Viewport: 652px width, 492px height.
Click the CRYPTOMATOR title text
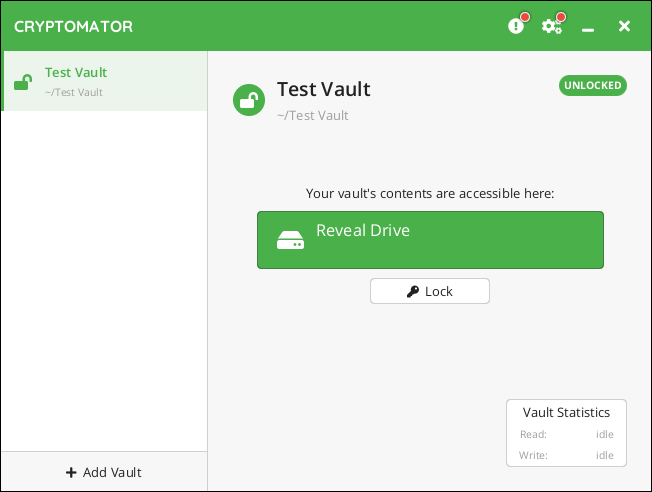[73, 27]
